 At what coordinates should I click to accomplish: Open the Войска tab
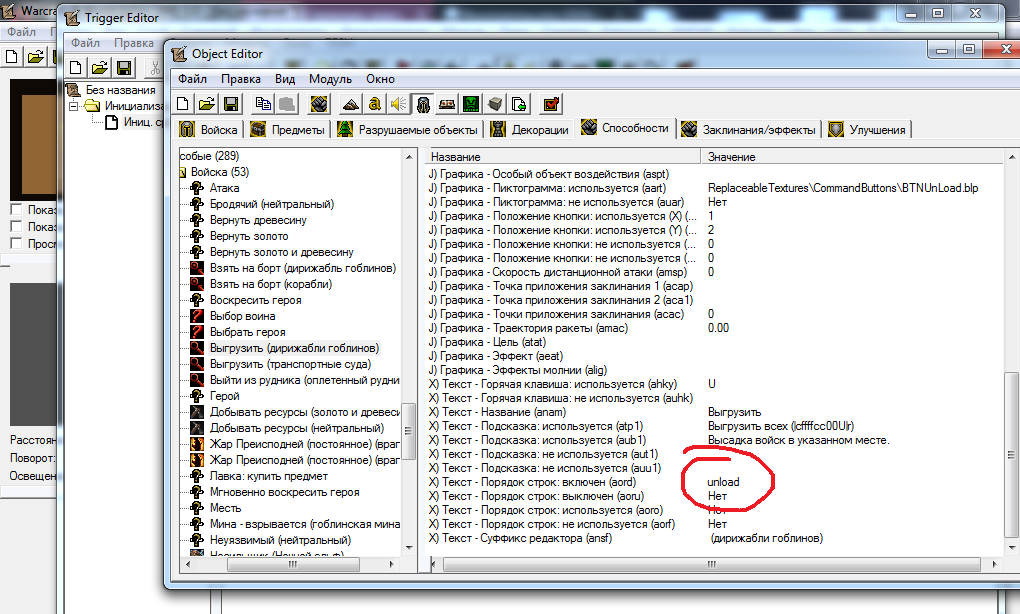pos(209,129)
